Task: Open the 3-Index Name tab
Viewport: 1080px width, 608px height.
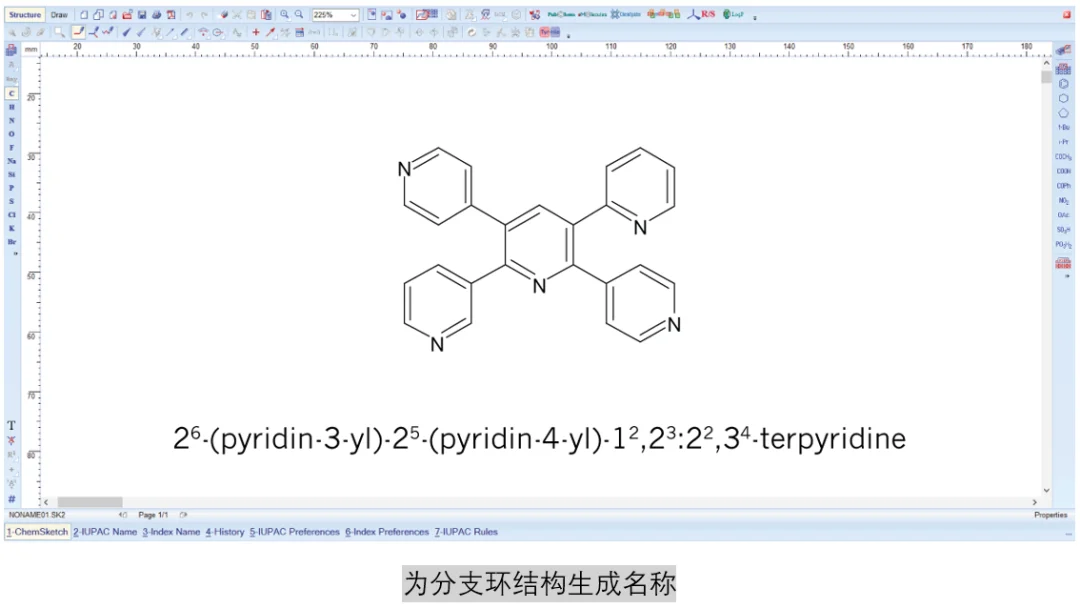Action: coord(171,532)
